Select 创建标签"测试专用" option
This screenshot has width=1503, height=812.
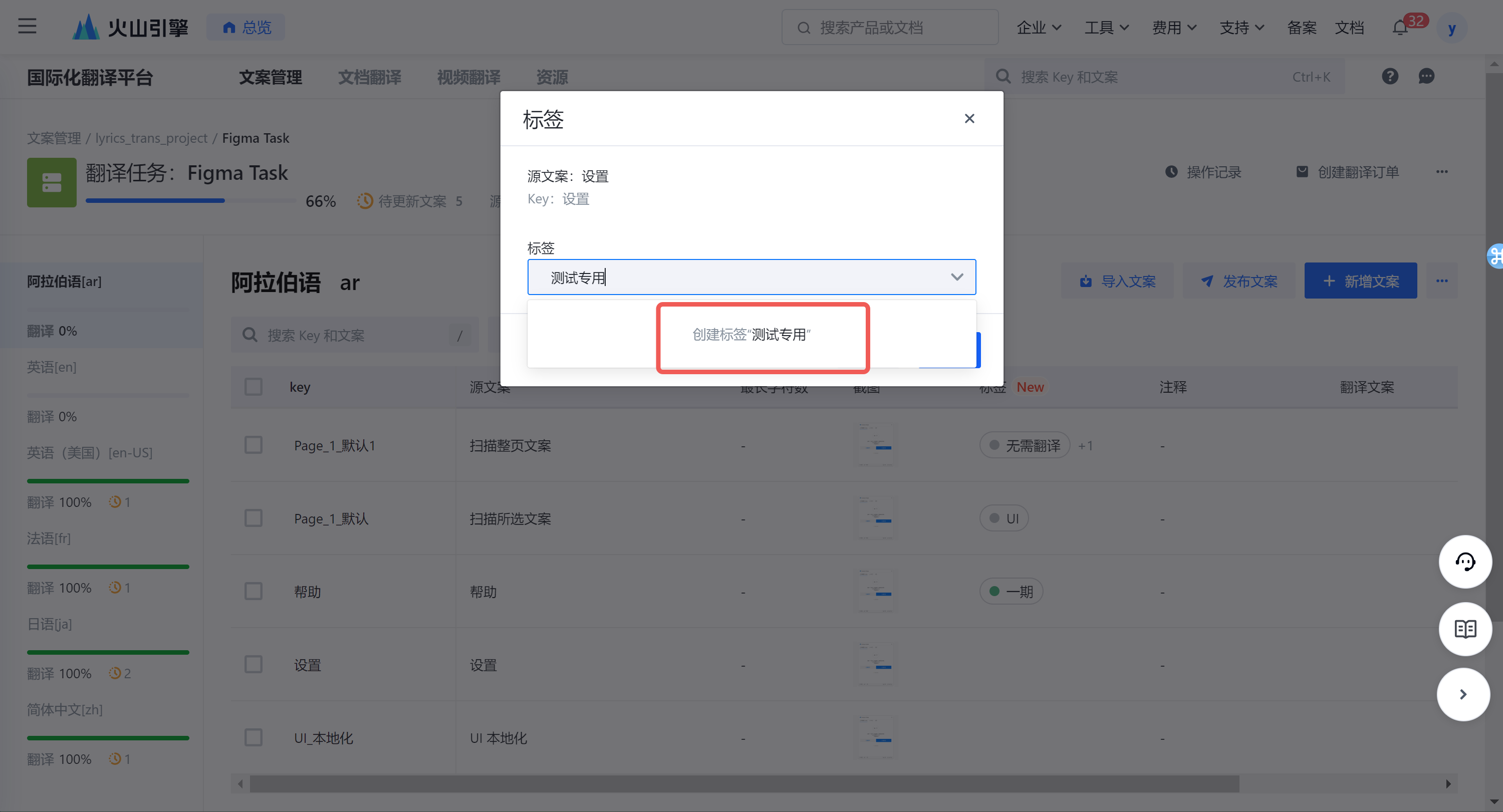pos(751,335)
